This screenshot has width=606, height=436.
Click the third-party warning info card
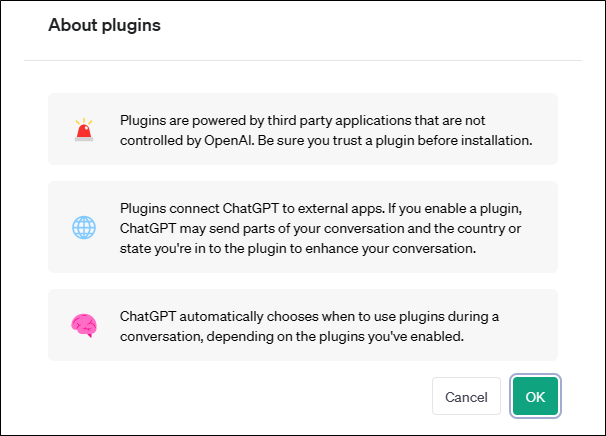point(303,129)
